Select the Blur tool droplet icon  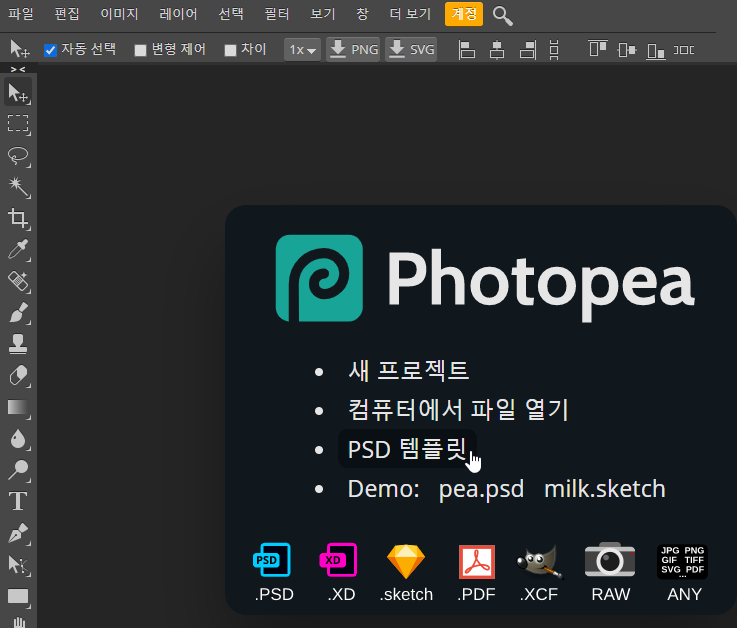[x=18, y=439]
